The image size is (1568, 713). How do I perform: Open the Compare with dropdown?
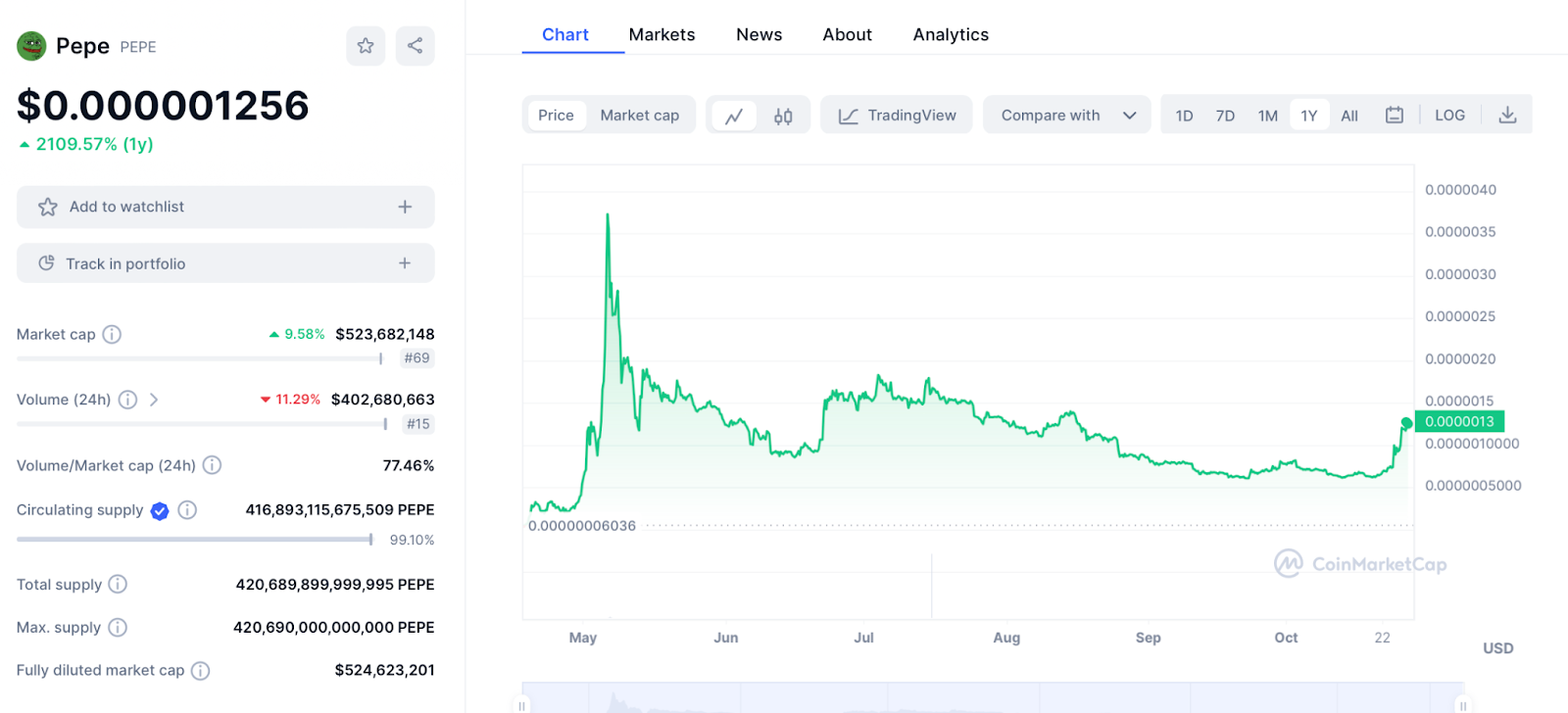point(1067,115)
